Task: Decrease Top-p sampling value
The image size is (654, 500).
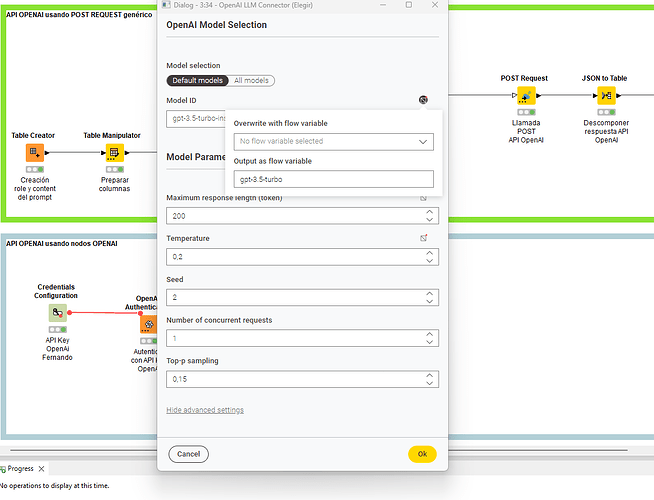Action: [x=430, y=383]
